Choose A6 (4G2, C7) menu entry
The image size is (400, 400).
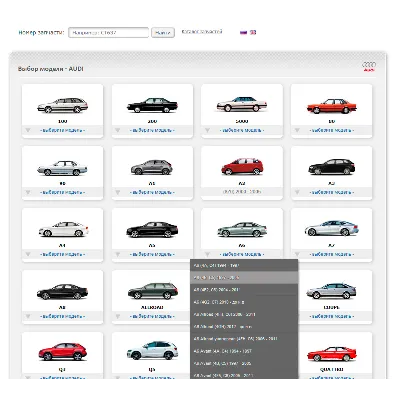tap(244, 302)
